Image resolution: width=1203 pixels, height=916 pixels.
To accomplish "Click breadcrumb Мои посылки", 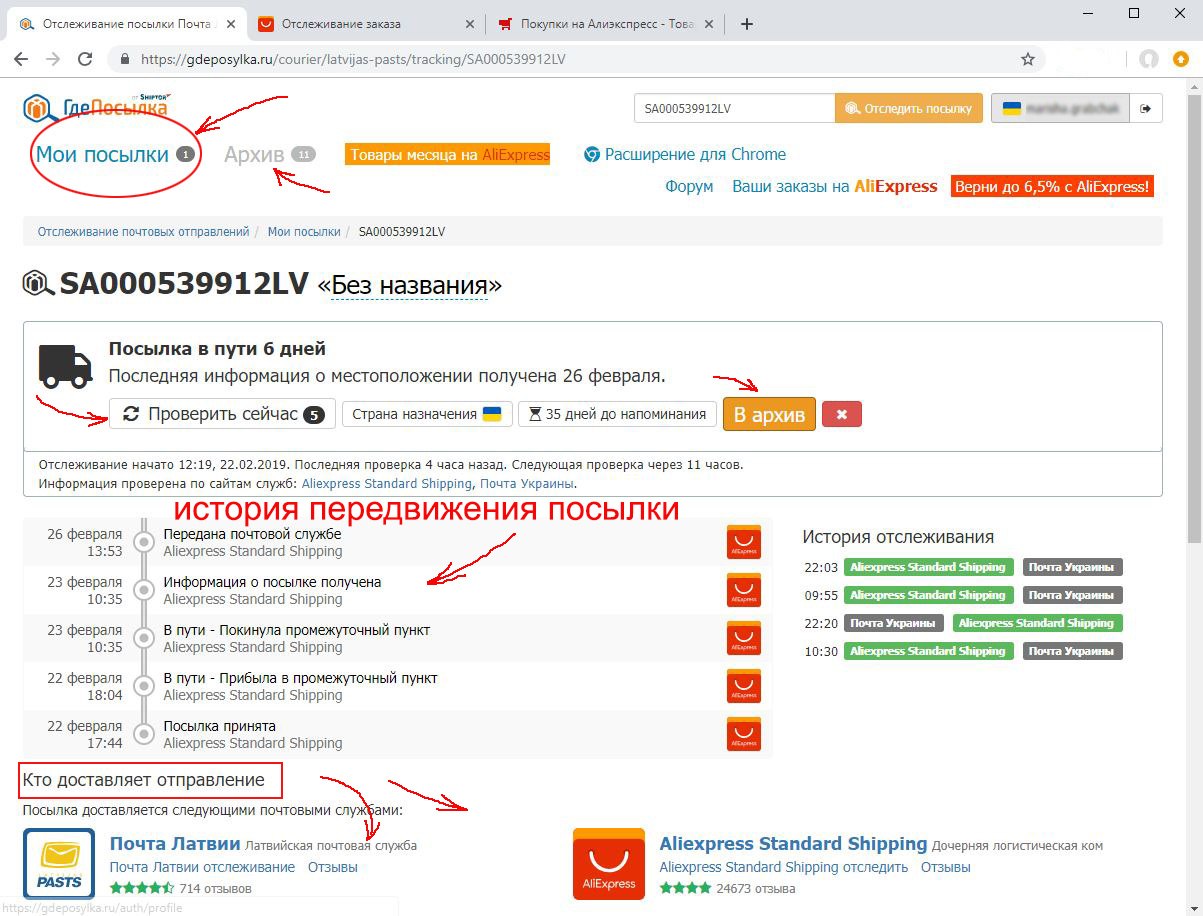I will click(x=304, y=231).
